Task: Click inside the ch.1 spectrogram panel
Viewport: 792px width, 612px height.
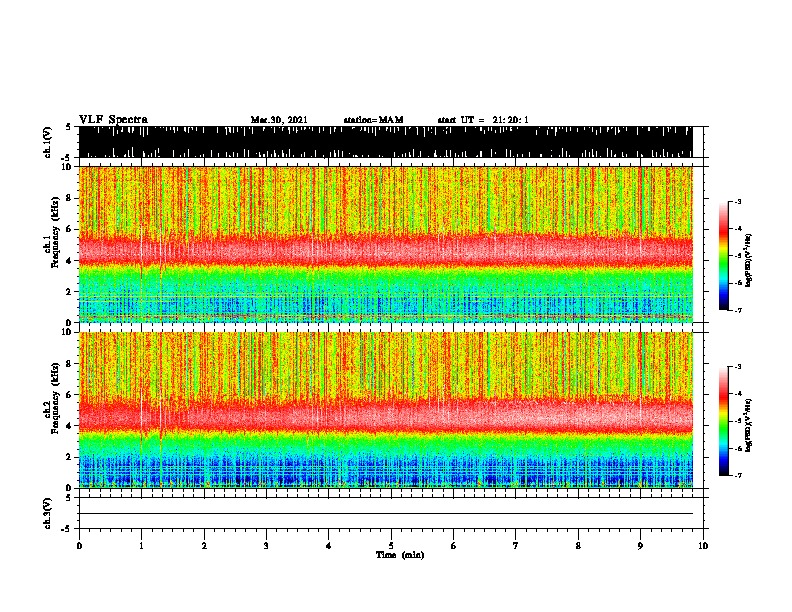Action: (x=385, y=244)
